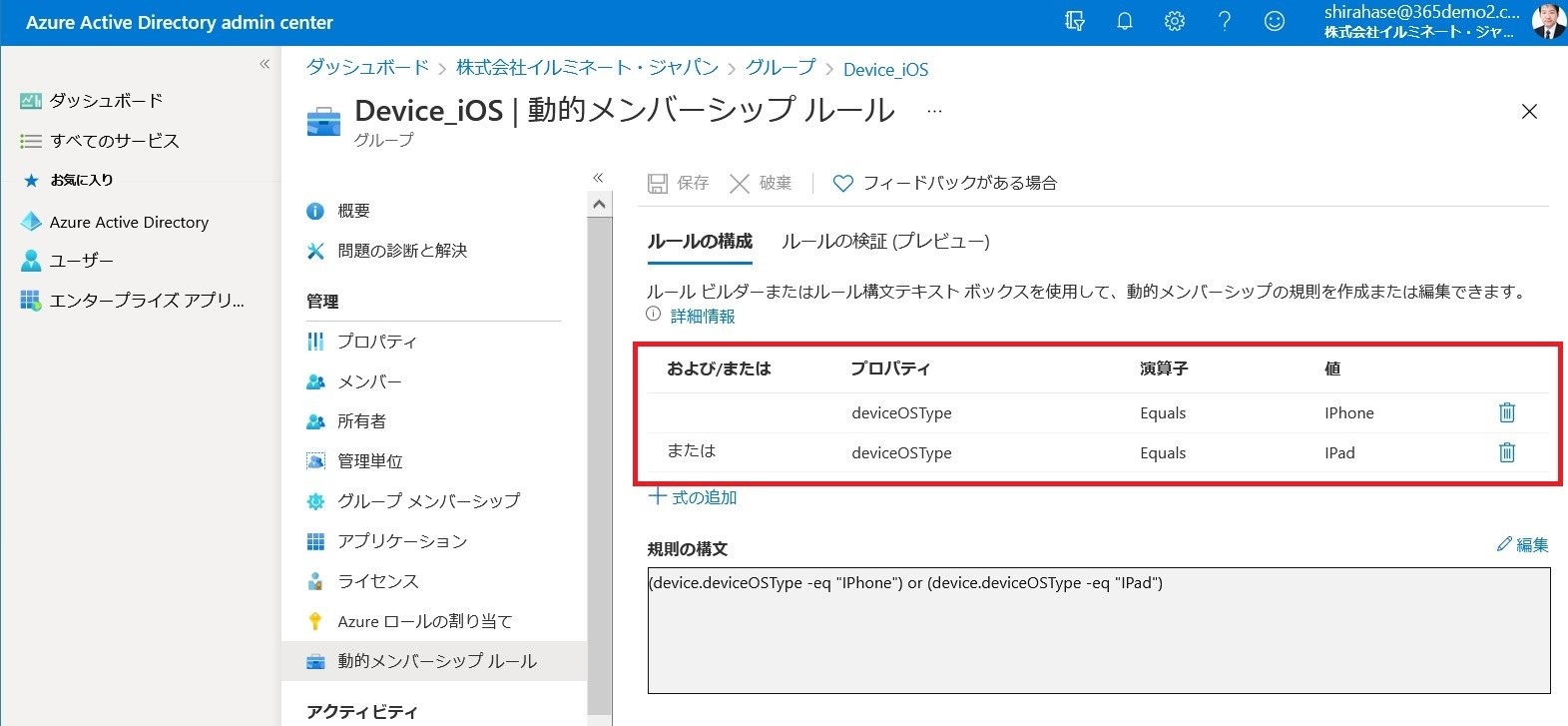Switch to ルールの検証 (プレビュー) tab
Viewport: 1568px width, 726px height.
(885, 241)
